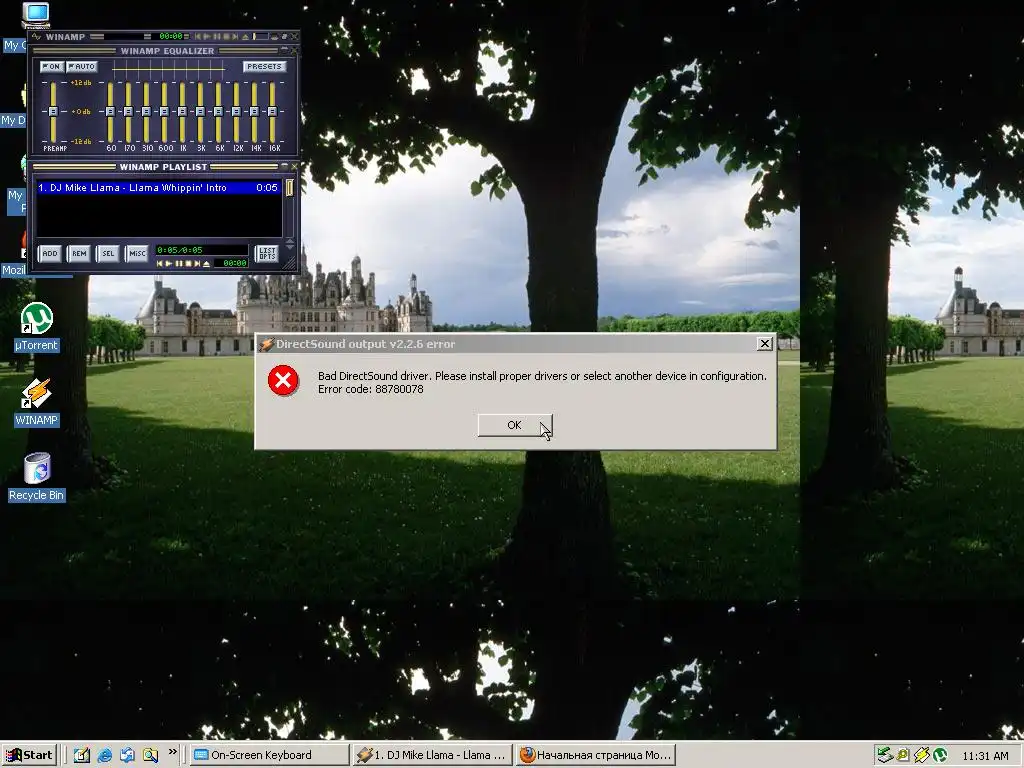Open the Winamp agent tray icon
This screenshot has height=768, width=1024.
921,755
